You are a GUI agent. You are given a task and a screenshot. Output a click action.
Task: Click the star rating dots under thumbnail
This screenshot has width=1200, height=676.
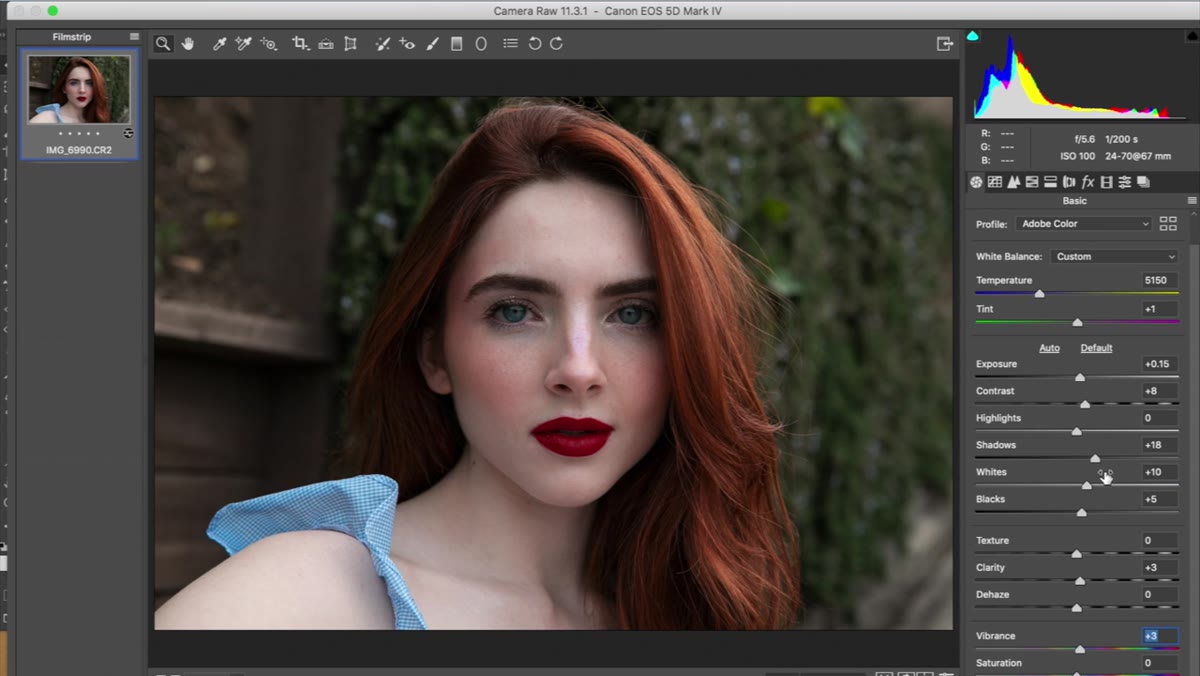pyautogui.click(x=78, y=133)
